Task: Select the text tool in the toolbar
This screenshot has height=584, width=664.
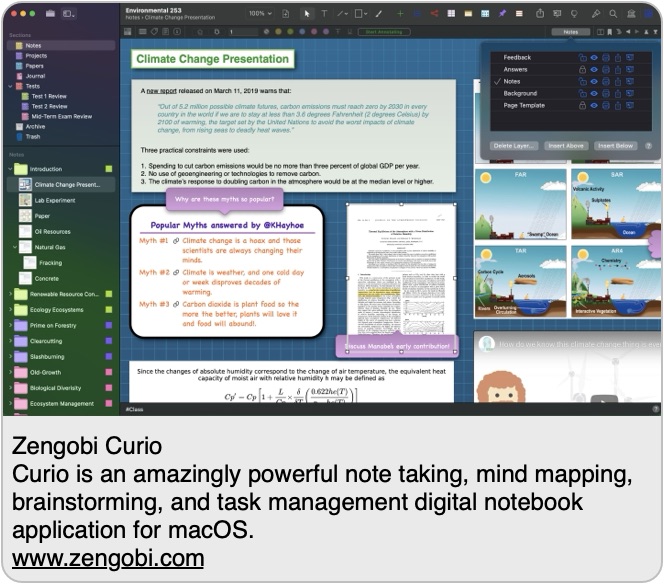Action: [323, 14]
